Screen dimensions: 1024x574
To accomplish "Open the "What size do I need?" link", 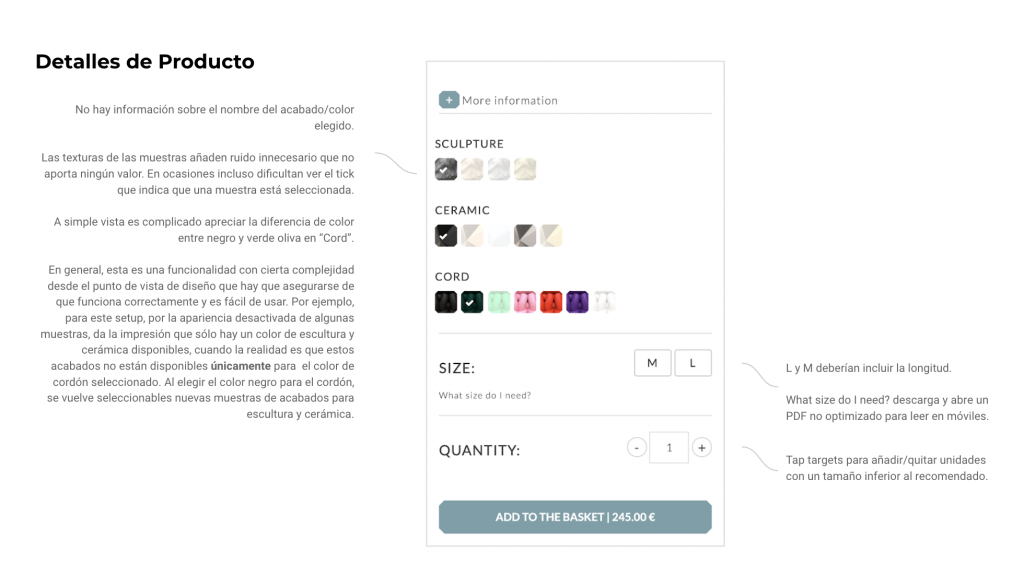I will tap(485, 396).
